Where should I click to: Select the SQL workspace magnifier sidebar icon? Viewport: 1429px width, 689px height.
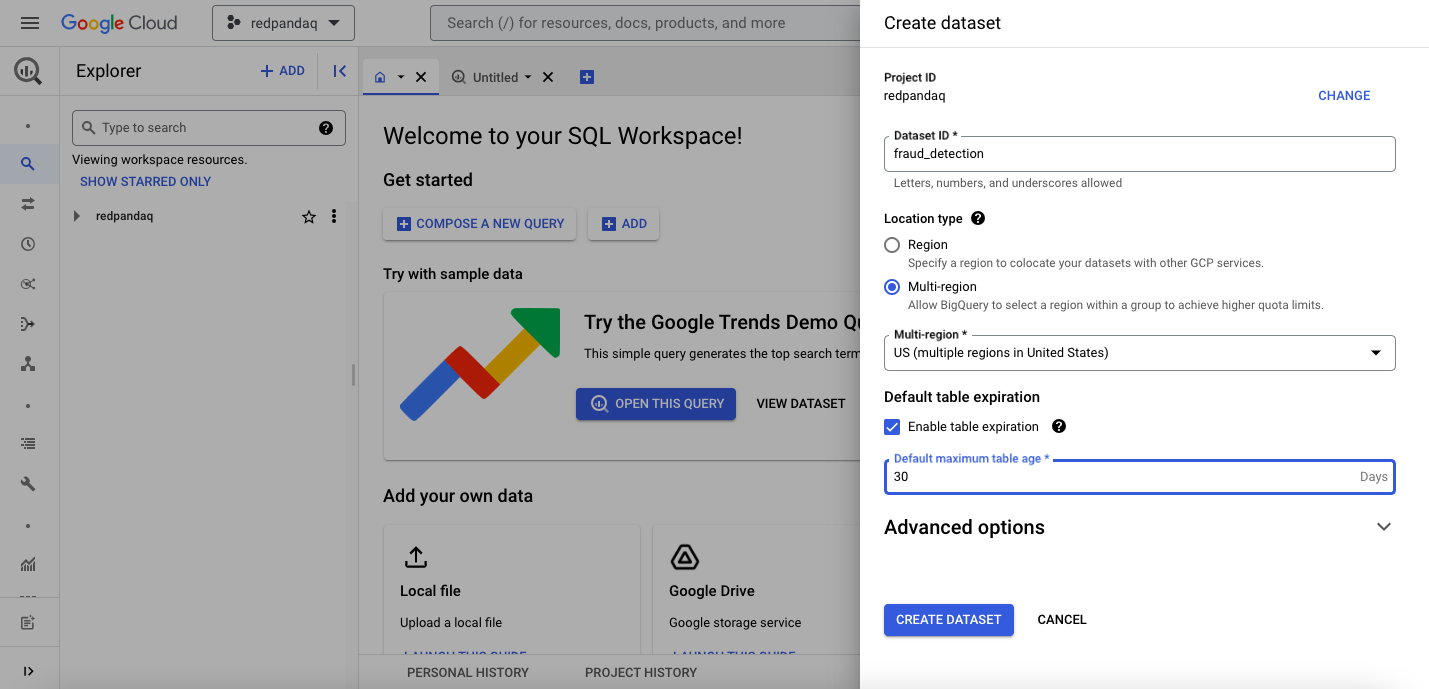(x=28, y=164)
